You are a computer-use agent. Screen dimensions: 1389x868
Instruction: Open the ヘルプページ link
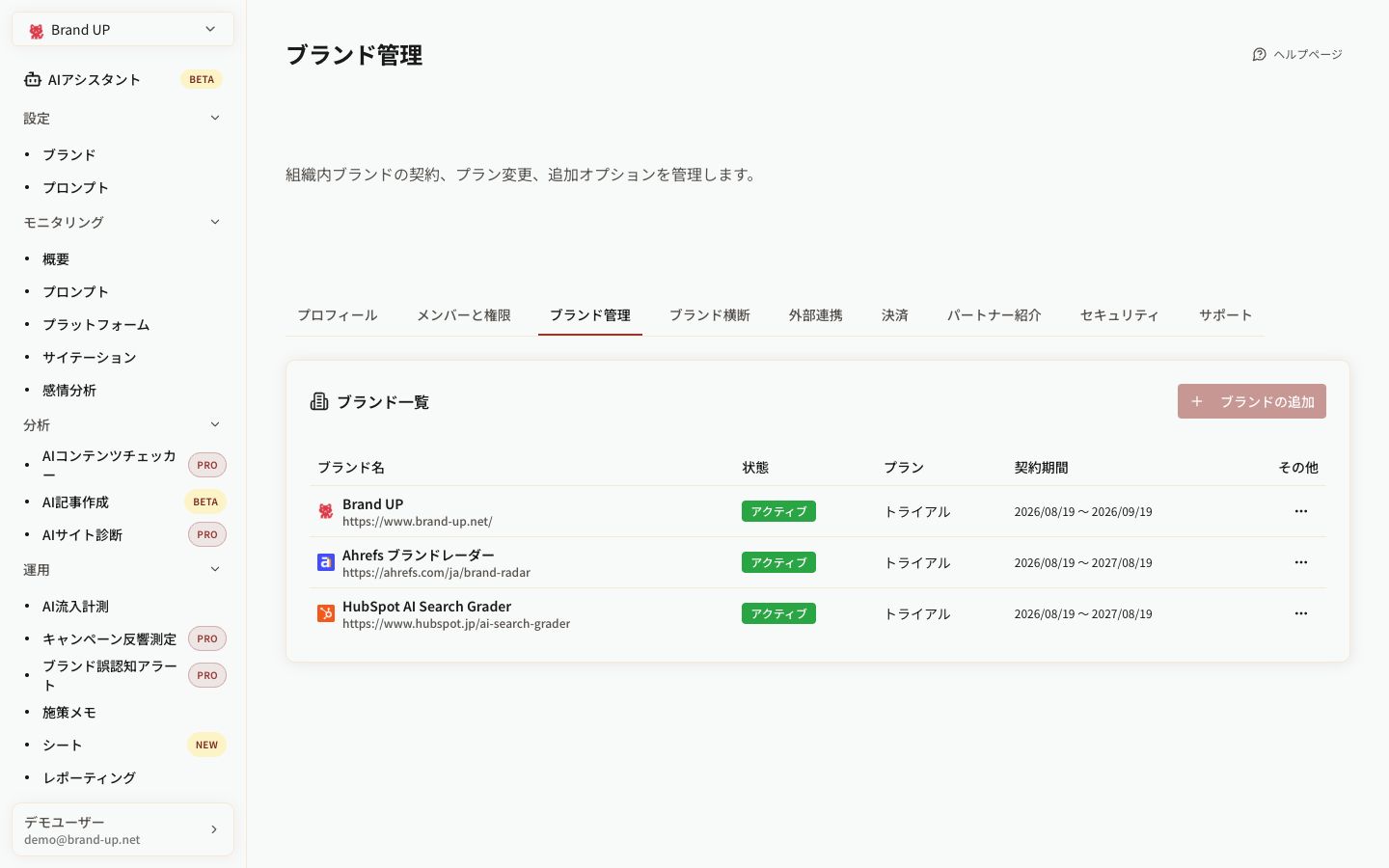coord(1297,54)
